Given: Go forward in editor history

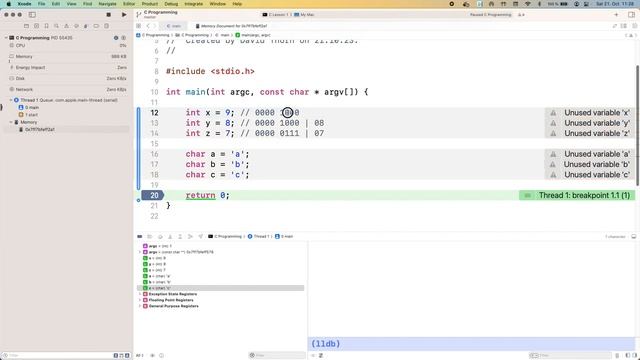Looking at the screenshot, I should click(155, 26).
